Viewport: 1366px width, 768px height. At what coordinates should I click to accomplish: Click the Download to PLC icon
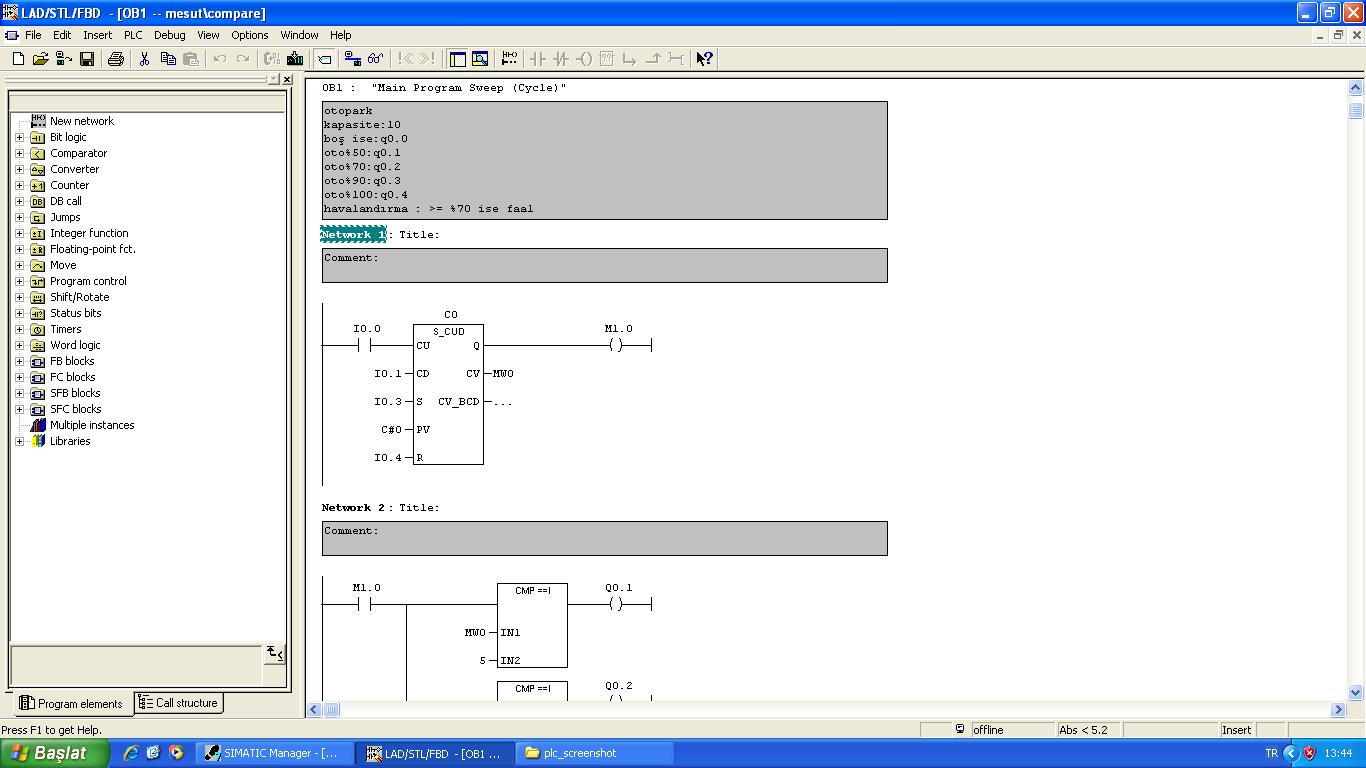[295, 59]
